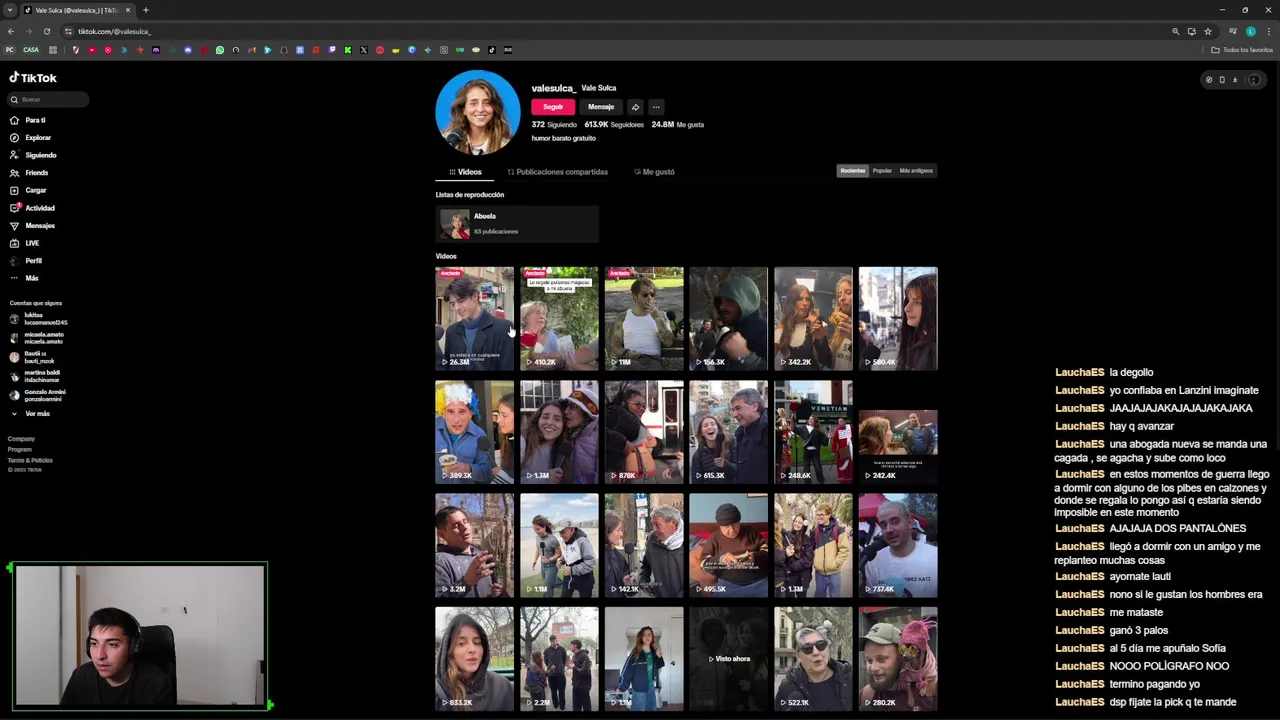Viewport: 1280px width, 720px height.
Task: Go to Siguiendo in the sidebar
Action: click(x=34, y=155)
